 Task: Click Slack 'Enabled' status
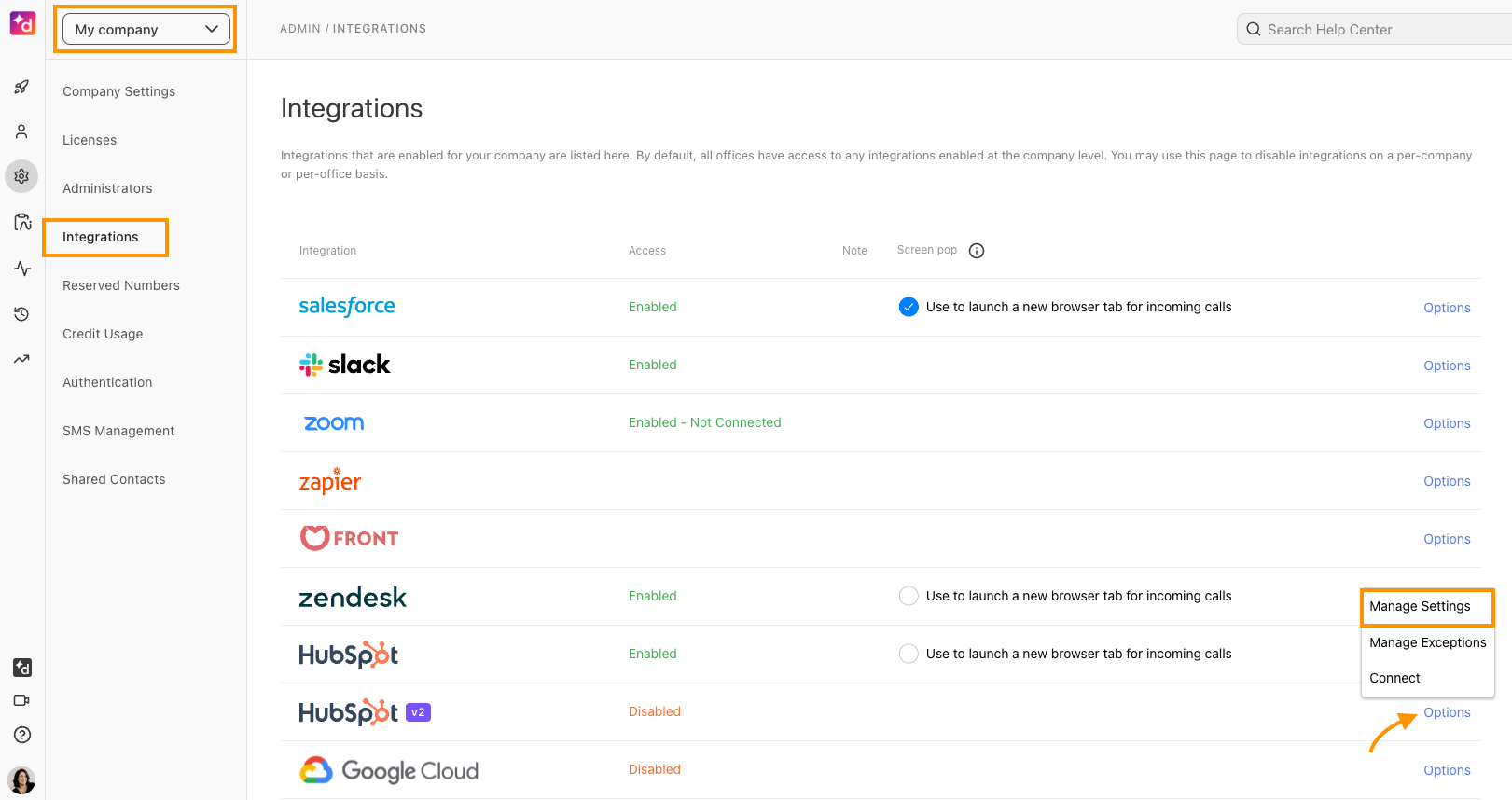tap(653, 365)
